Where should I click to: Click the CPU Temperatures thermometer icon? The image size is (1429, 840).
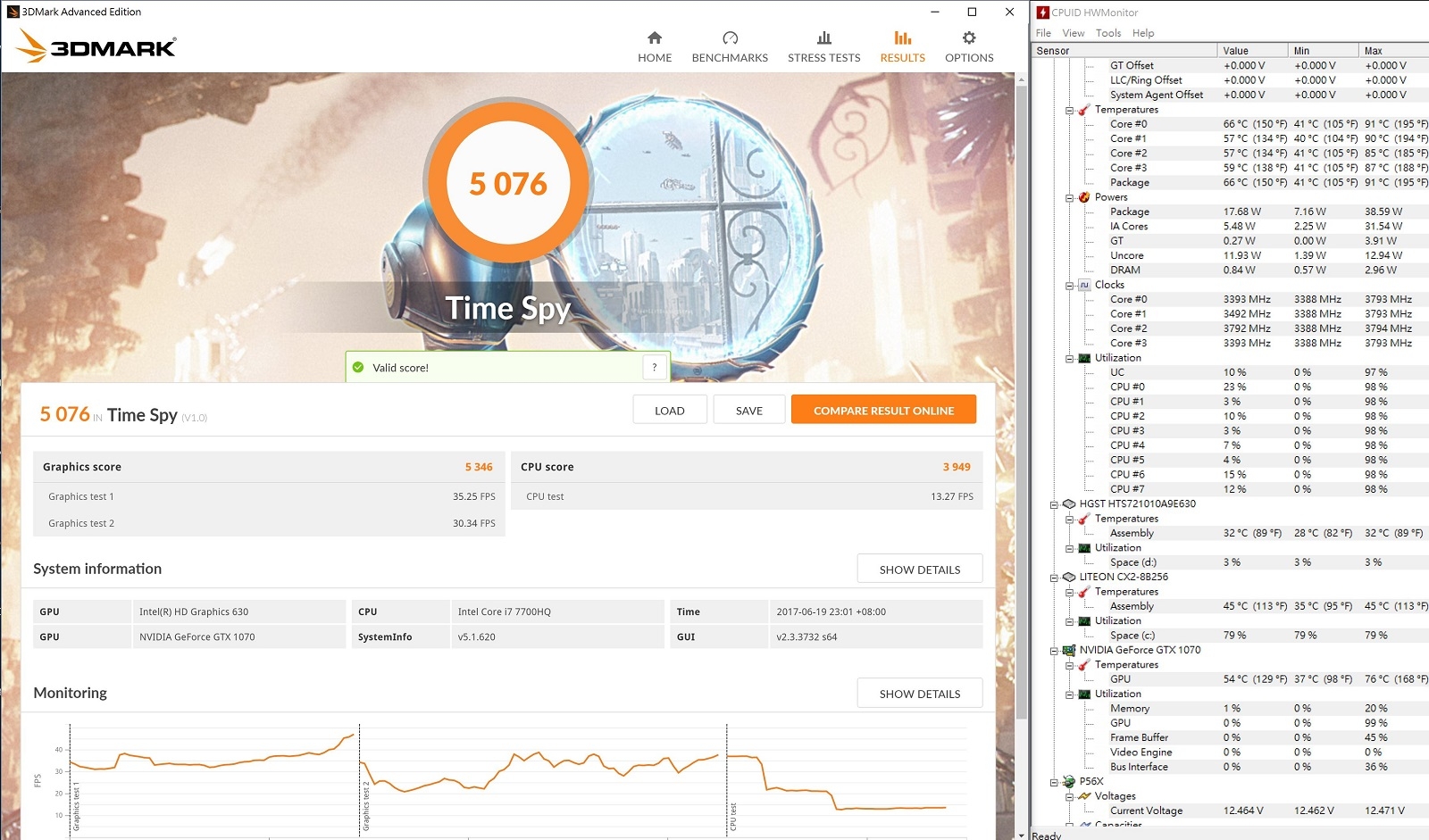(1084, 110)
